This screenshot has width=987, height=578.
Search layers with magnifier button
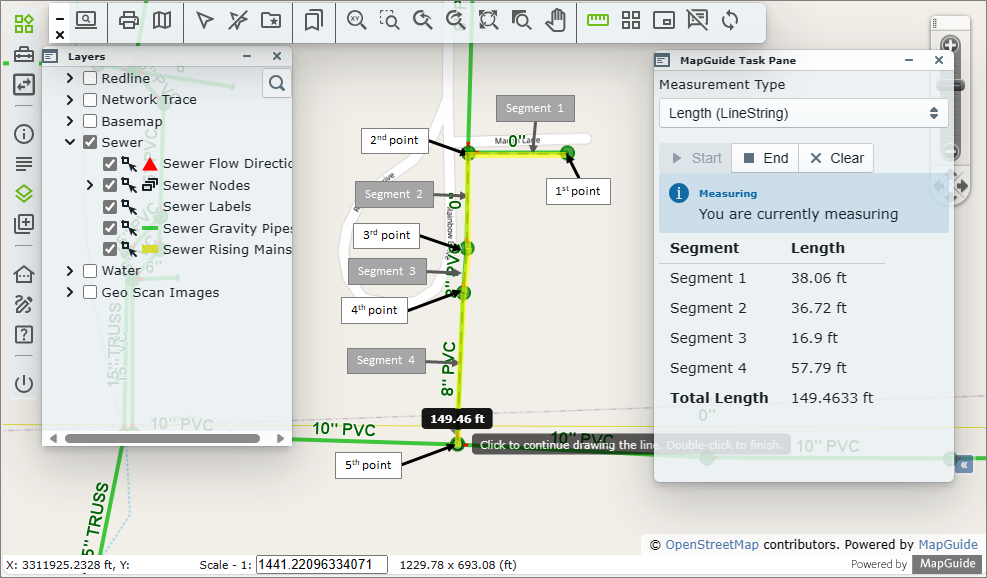point(277,83)
